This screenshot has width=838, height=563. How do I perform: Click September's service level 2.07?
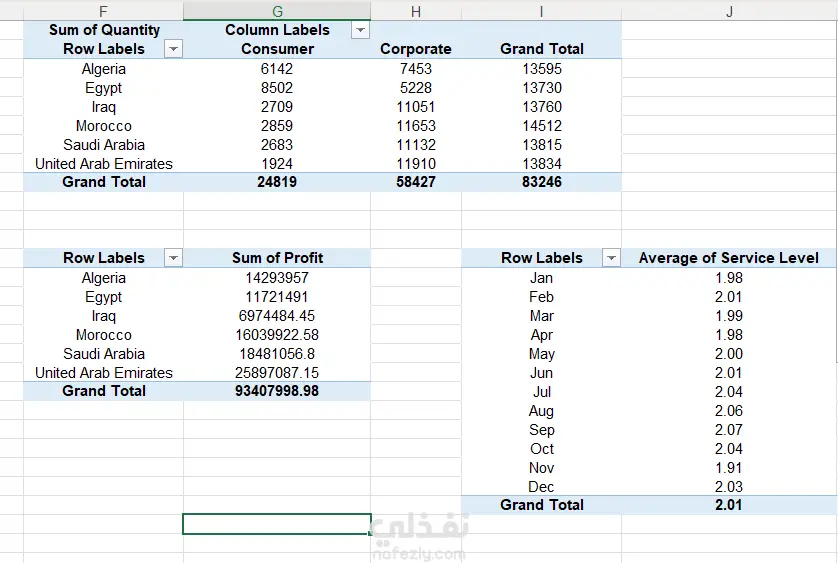pyautogui.click(x=729, y=430)
